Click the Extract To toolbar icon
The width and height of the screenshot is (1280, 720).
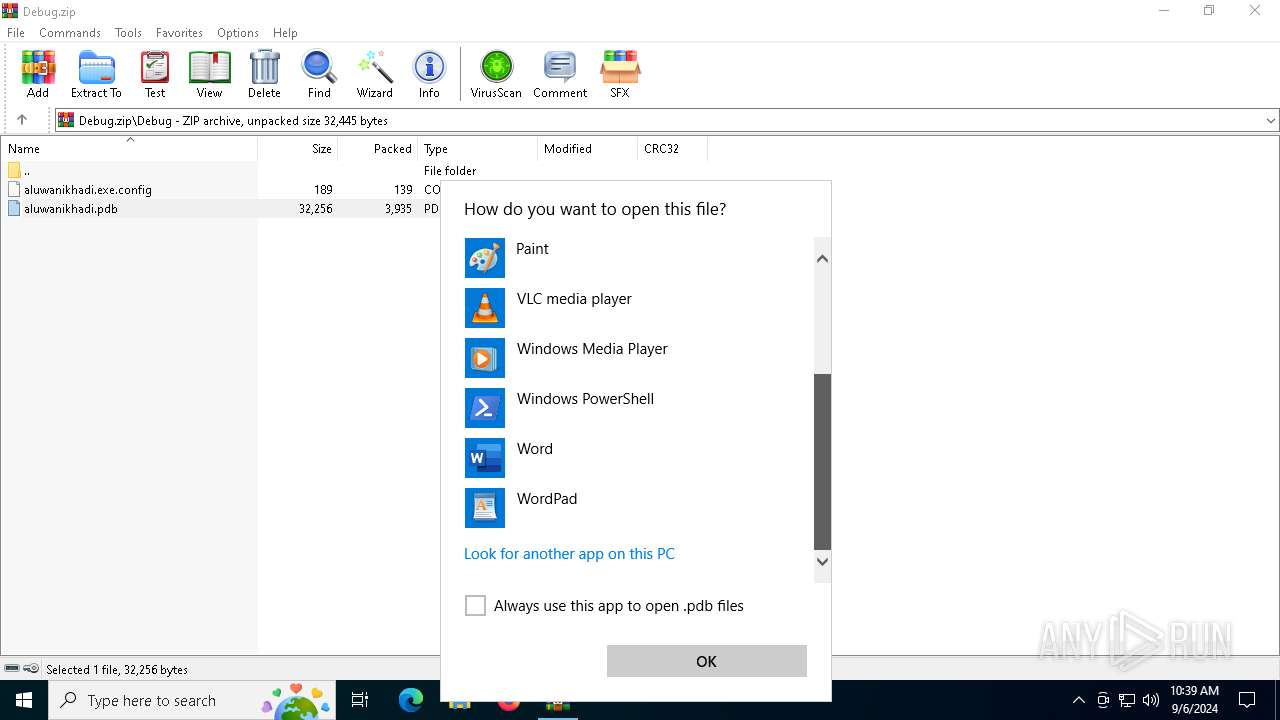point(96,75)
